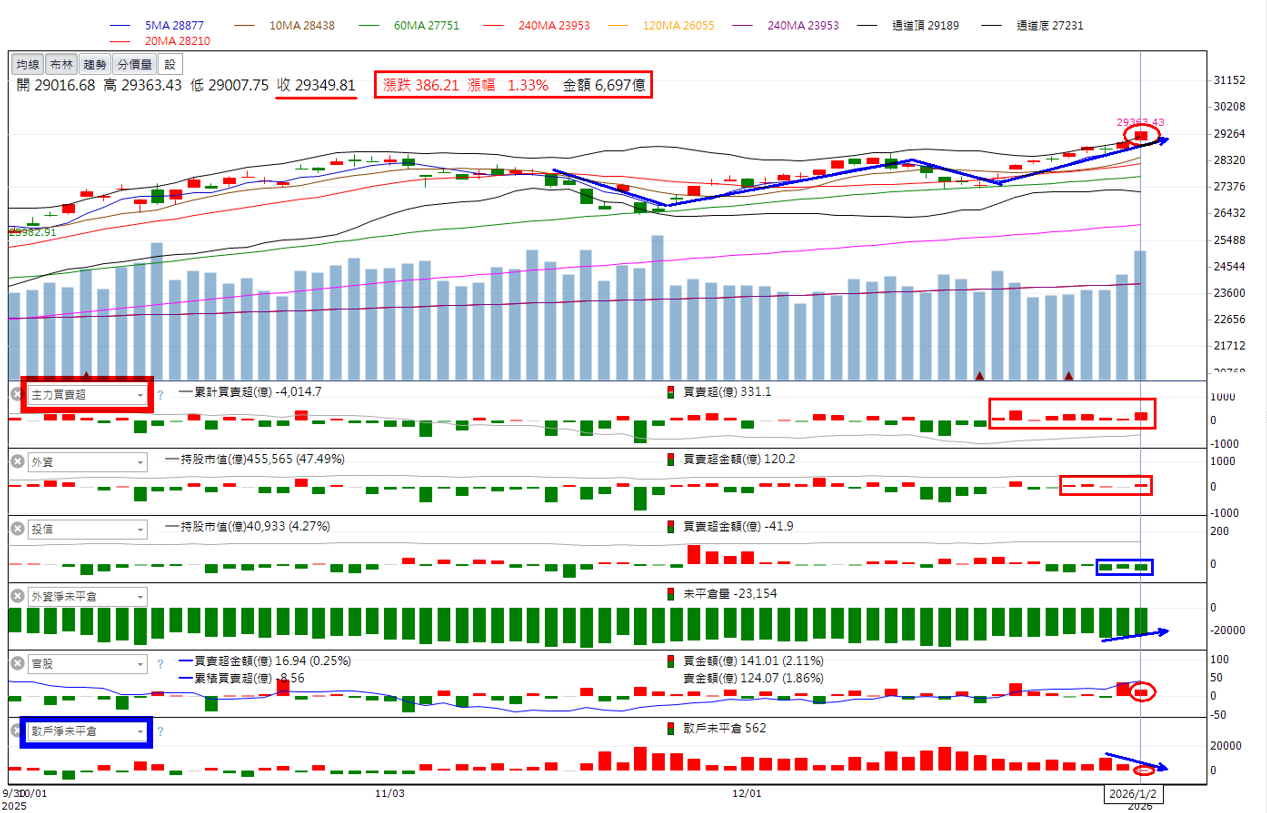The image size is (1267, 813).
Task: Open the 外資淨未平倉 indicator dropdown
Action: 87,596
